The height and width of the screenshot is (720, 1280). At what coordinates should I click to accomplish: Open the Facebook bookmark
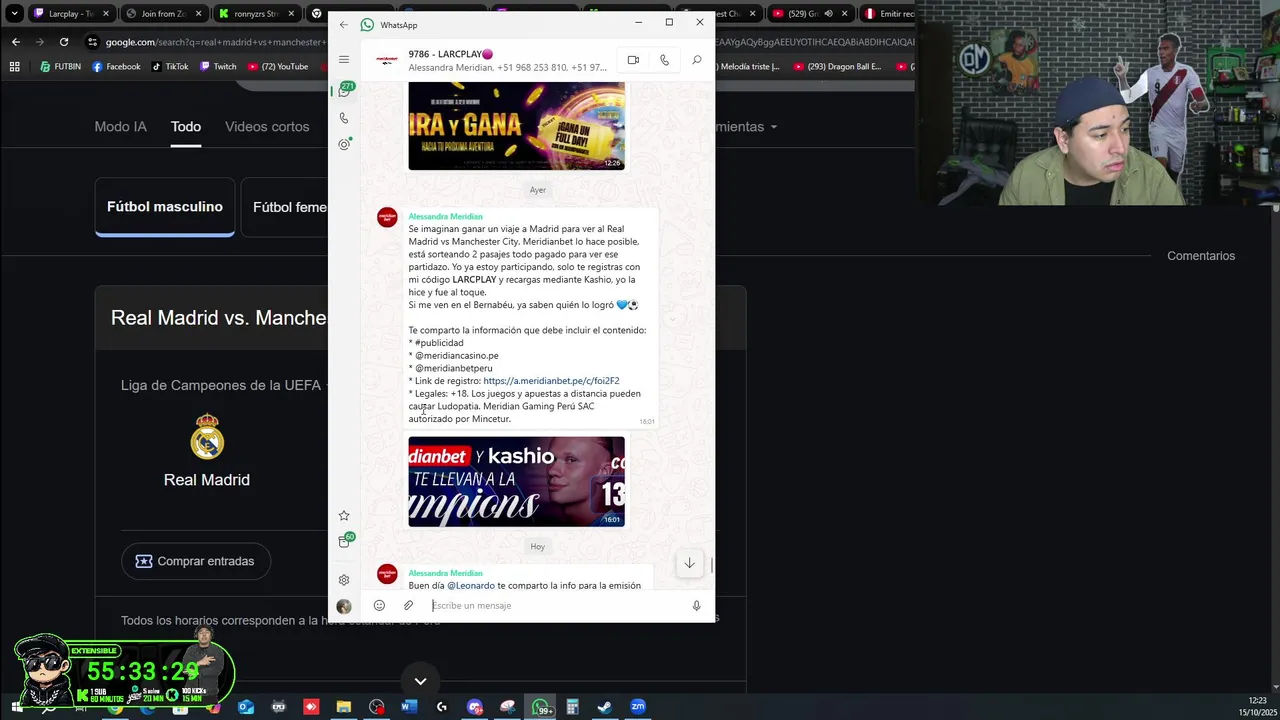click(116, 67)
